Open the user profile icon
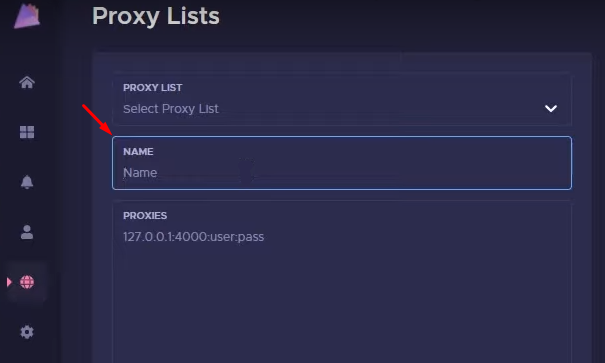Screen dimensions: 605x363 [x=27, y=232]
